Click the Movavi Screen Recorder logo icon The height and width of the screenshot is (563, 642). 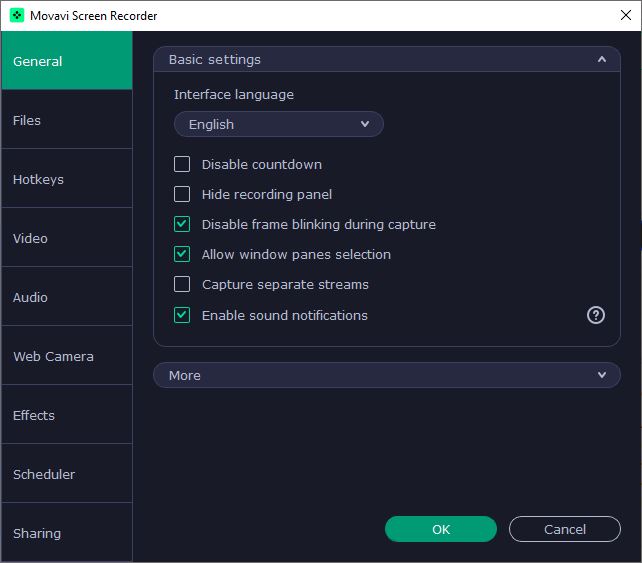pos(17,16)
